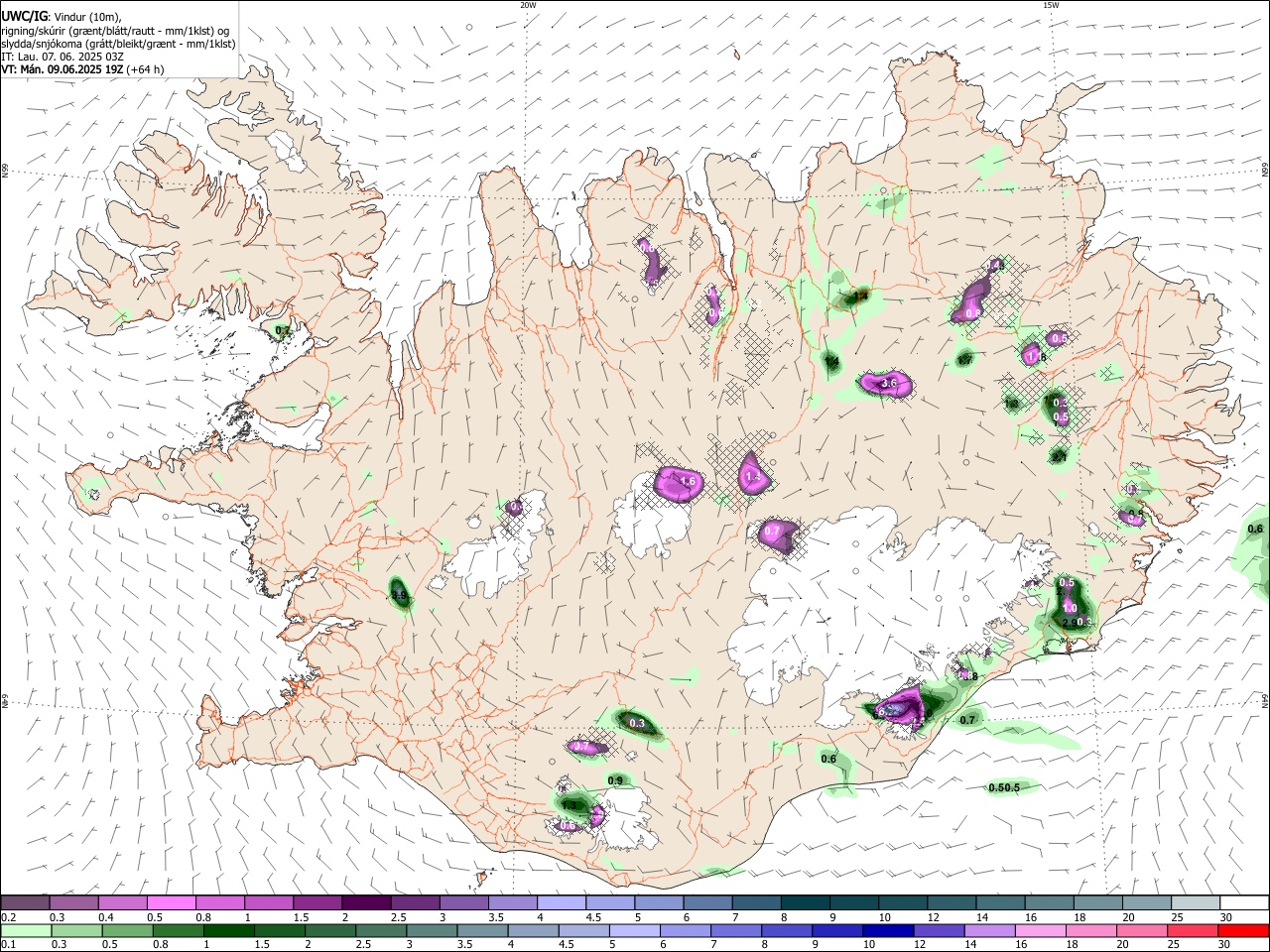
Task: Select top legend swatch between 8 and 9
Action: tap(806, 902)
